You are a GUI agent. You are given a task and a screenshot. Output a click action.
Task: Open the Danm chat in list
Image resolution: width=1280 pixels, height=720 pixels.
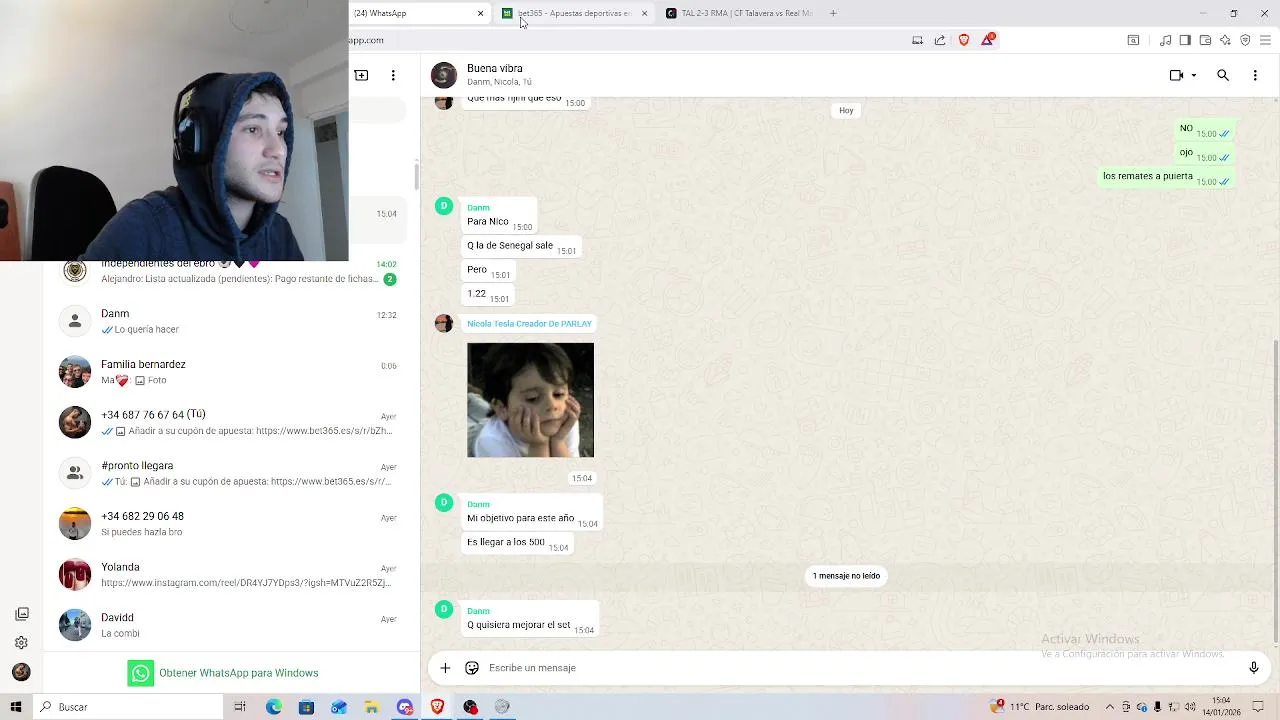tap(230, 321)
